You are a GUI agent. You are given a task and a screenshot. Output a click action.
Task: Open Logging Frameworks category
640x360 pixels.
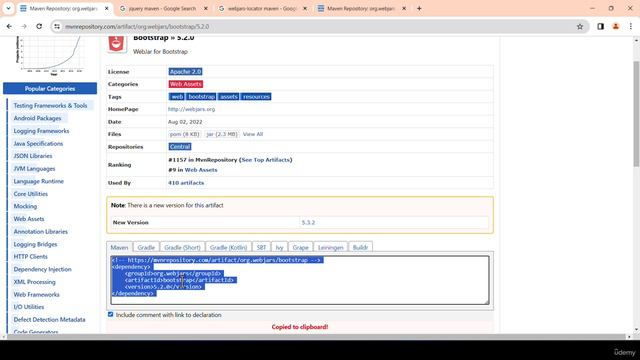41,131
